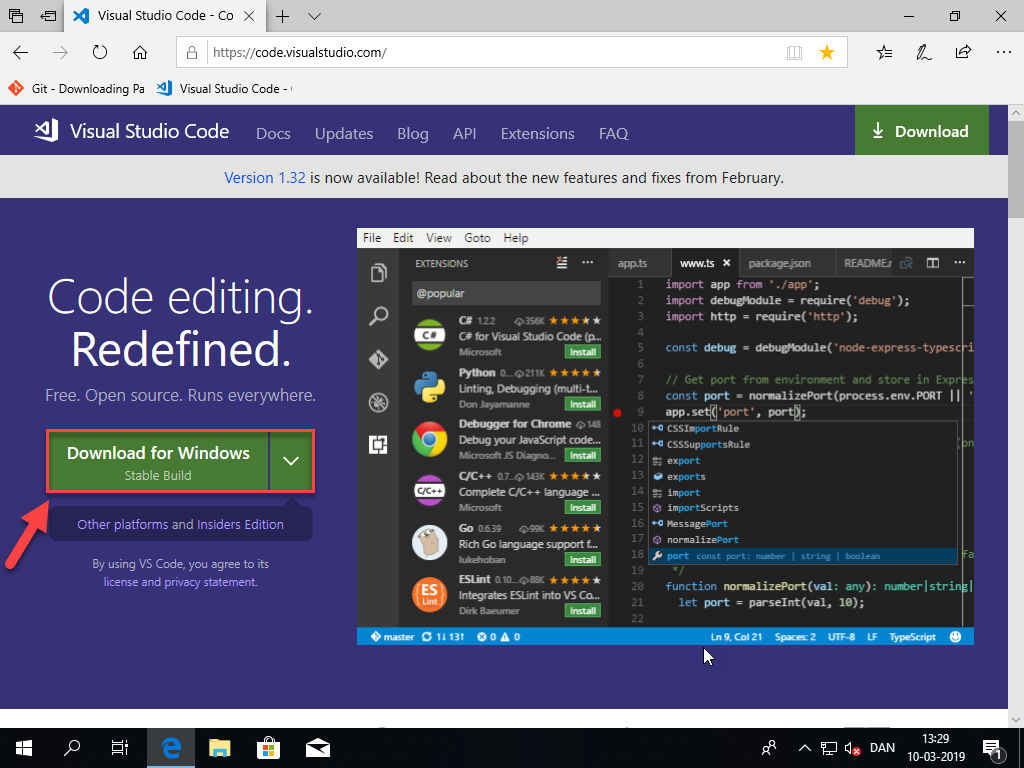Open the FAQ page
The width and height of the screenshot is (1024, 768).
[x=613, y=133]
